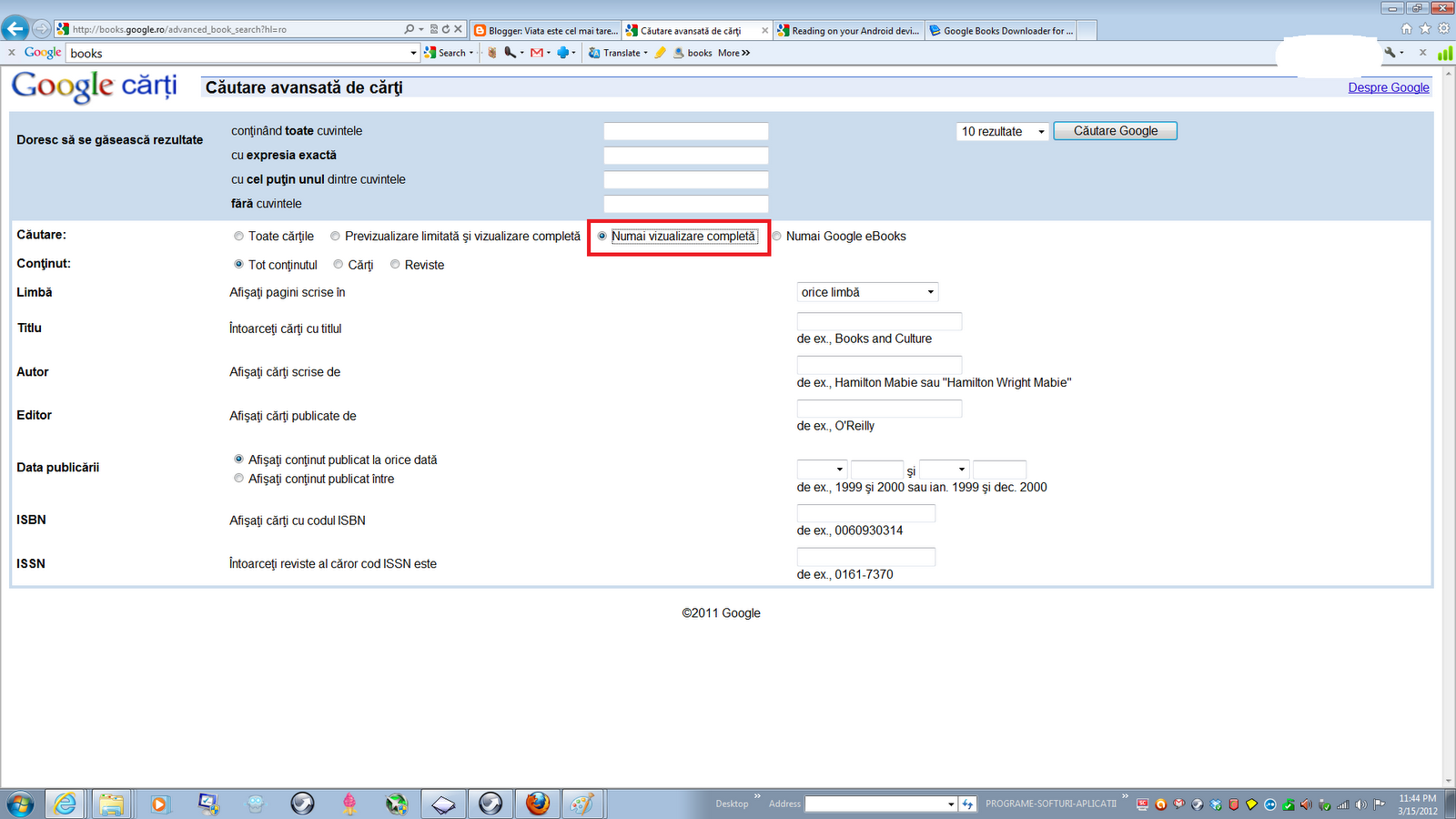Click the 'cu expresia exactă' input field
The image size is (1456, 819).
point(686,156)
